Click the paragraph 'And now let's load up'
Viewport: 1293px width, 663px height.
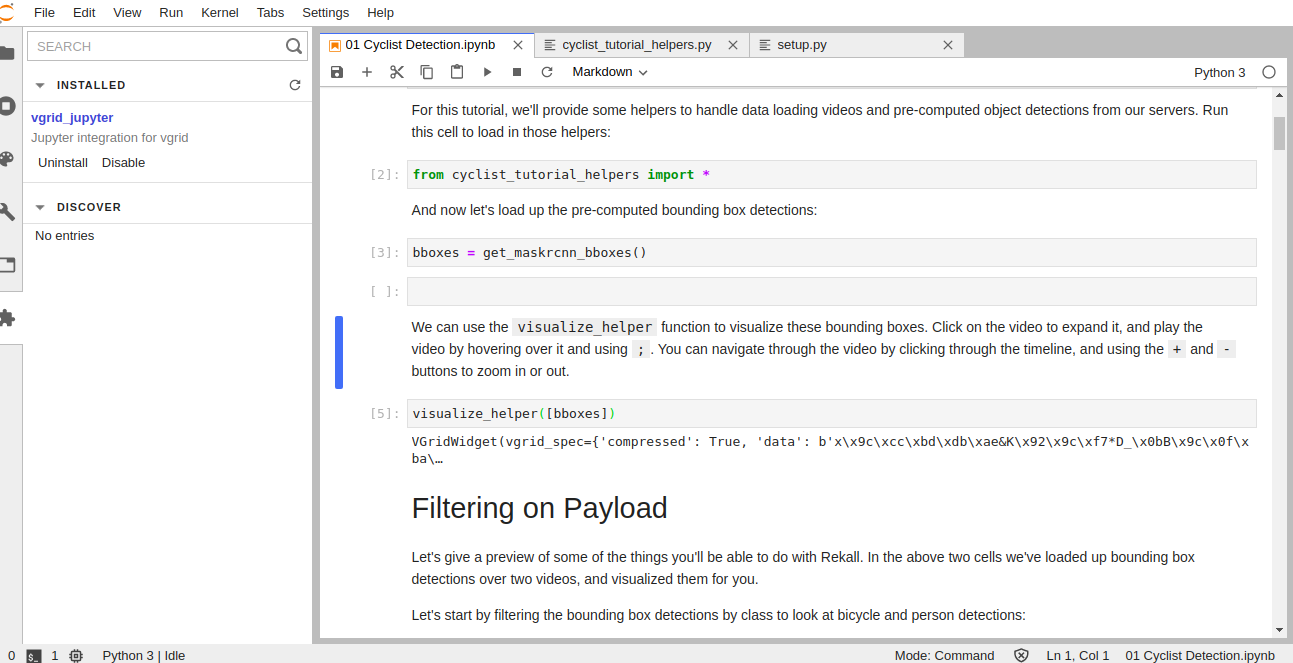coord(614,211)
